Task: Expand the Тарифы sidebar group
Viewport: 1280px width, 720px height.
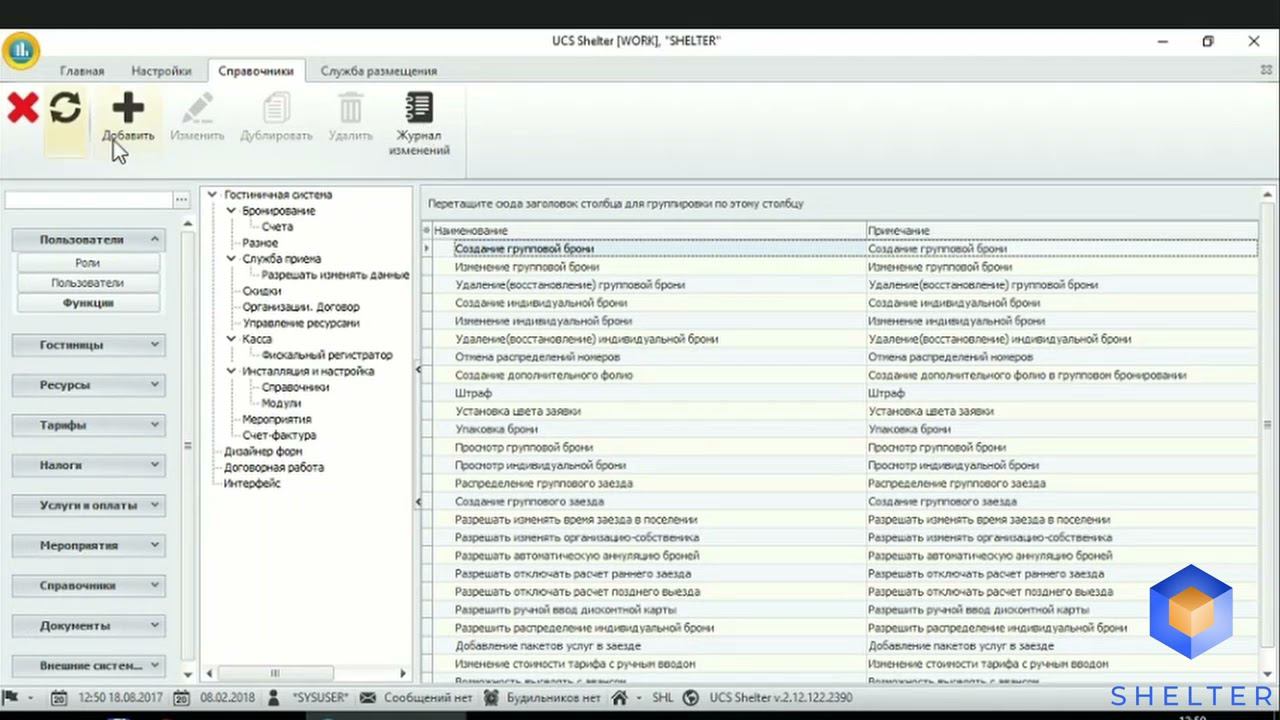Action: coord(155,424)
